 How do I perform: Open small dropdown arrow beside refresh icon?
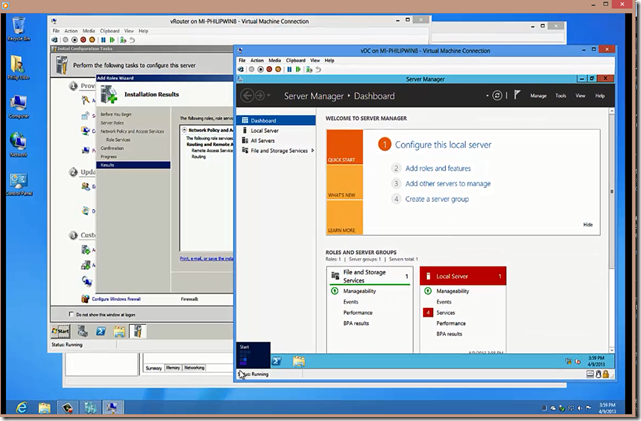click(487, 96)
